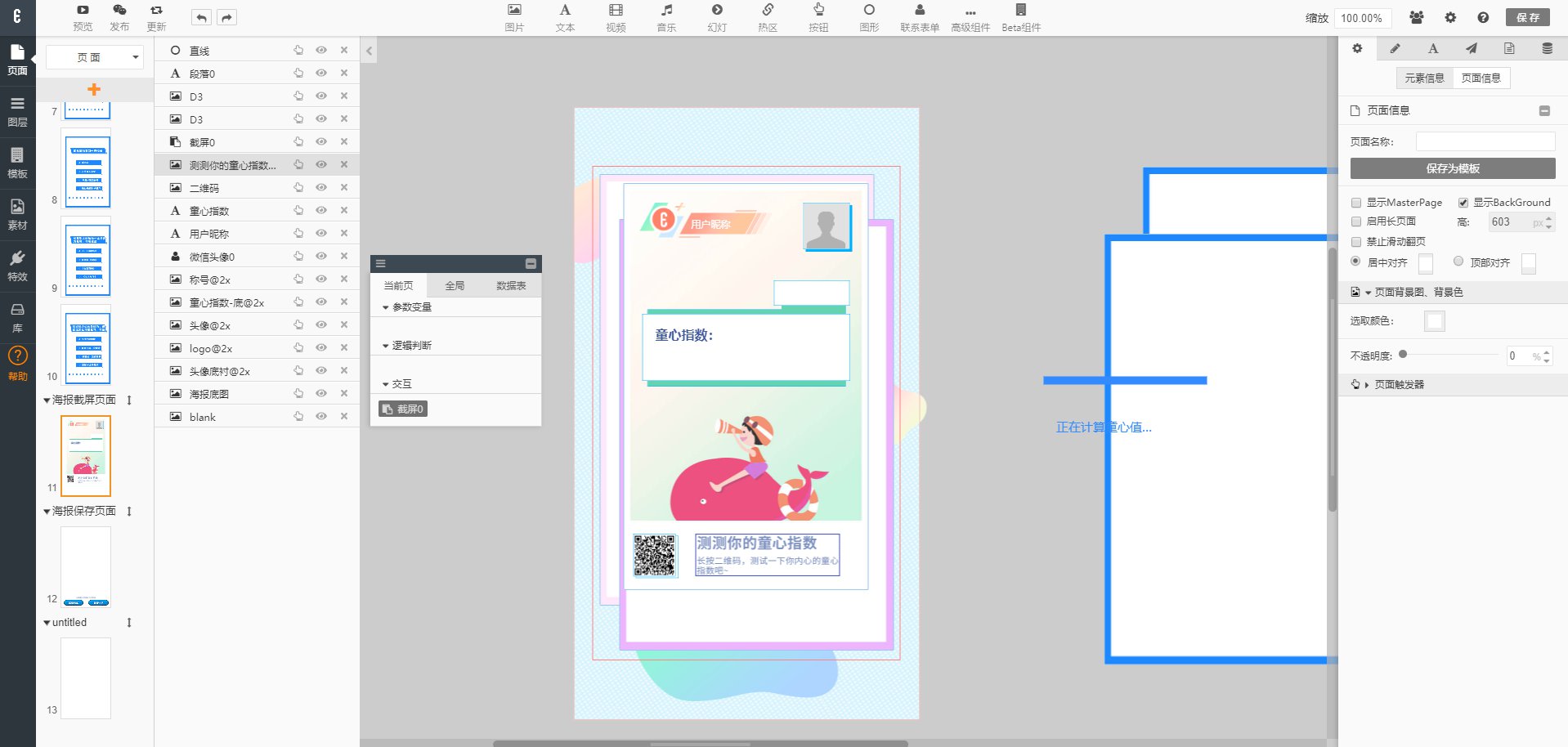The height and width of the screenshot is (747, 1568).
Task: Collapse the 海报截屏页面 page group
Action: [x=47, y=400]
